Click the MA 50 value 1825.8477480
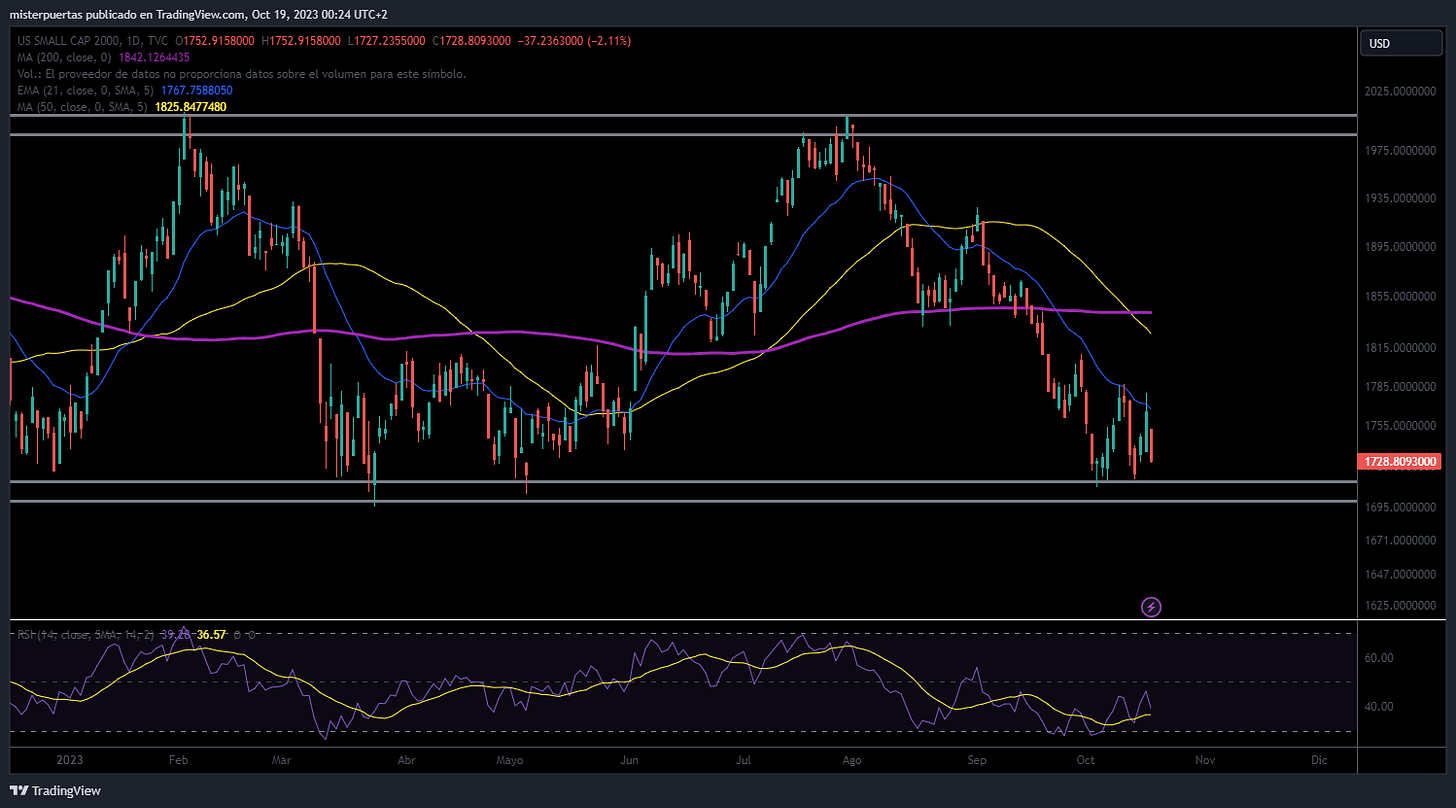This screenshot has height=808, width=1456. coord(192,106)
